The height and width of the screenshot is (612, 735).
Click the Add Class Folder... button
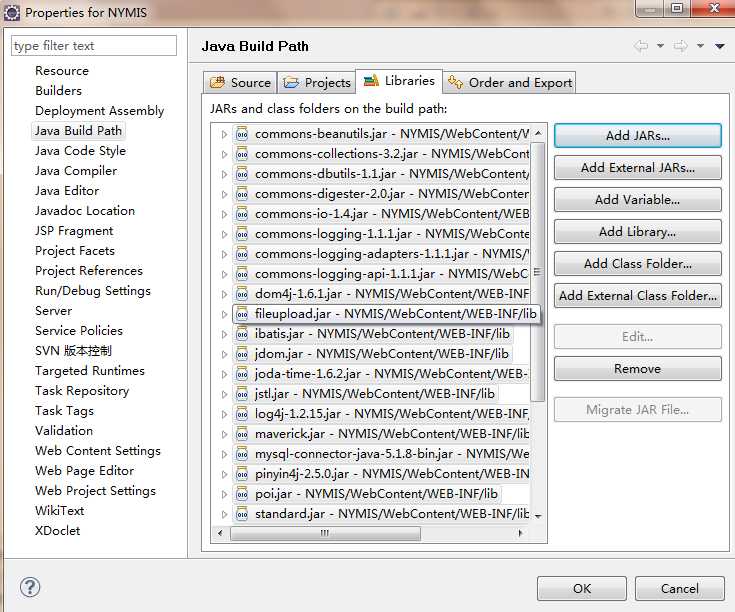click(x=638, y=264)
